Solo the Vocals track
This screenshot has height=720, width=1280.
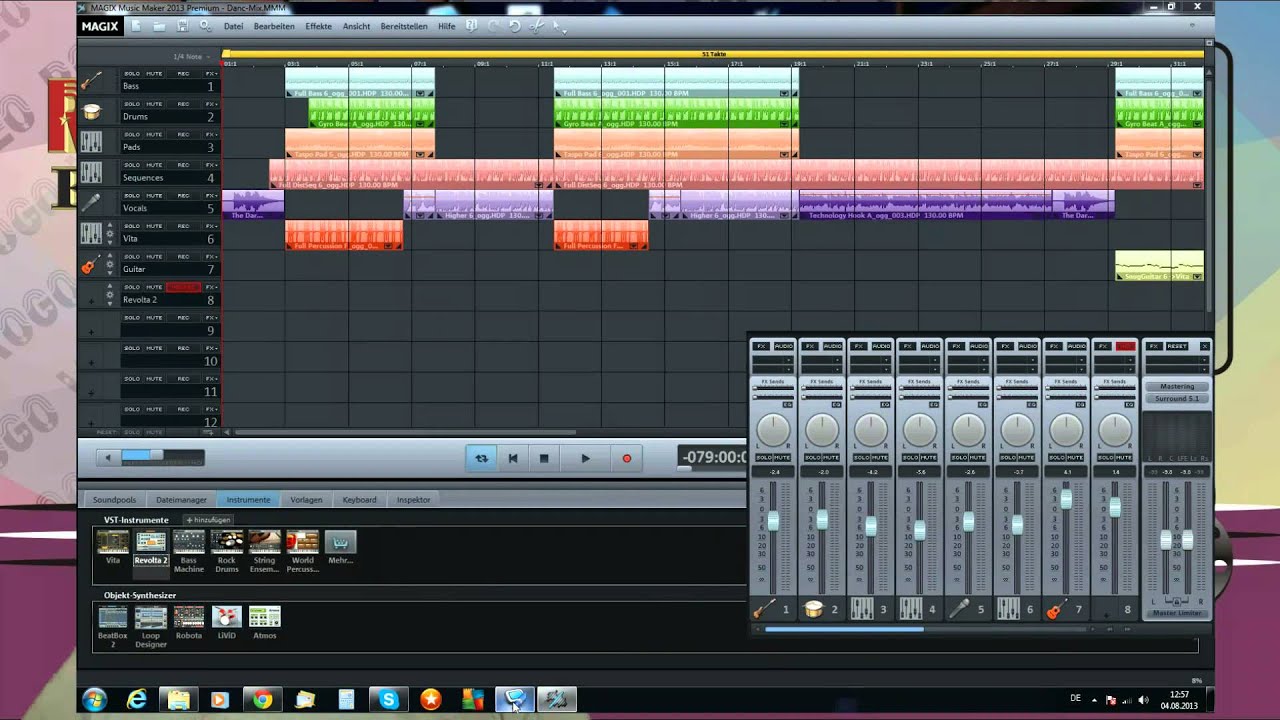[x=132, y=196]
